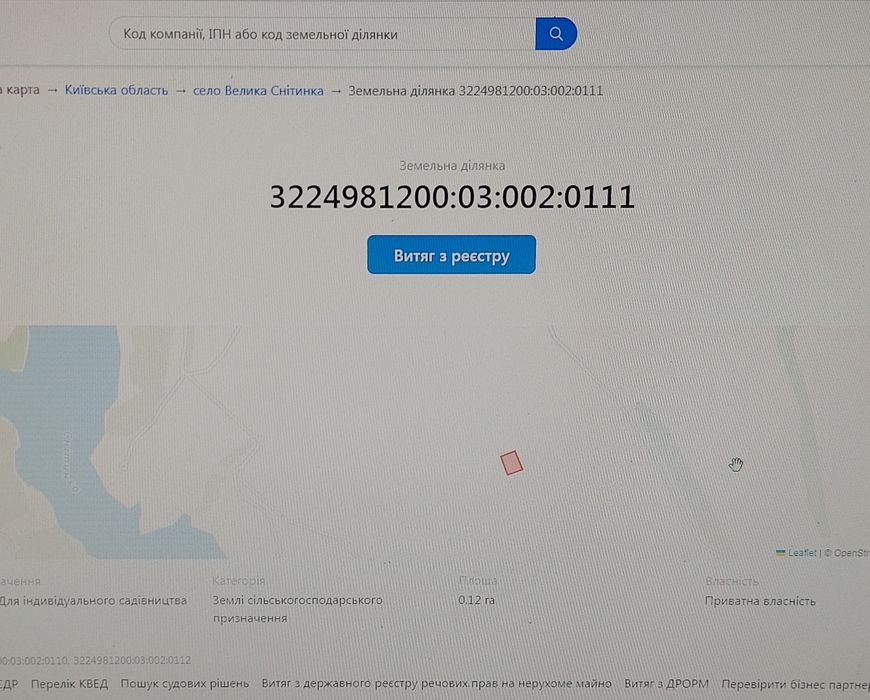Screen dimensions: 870x700
Task: Focus the company or land code search field
Action: (x=322, y=34)
